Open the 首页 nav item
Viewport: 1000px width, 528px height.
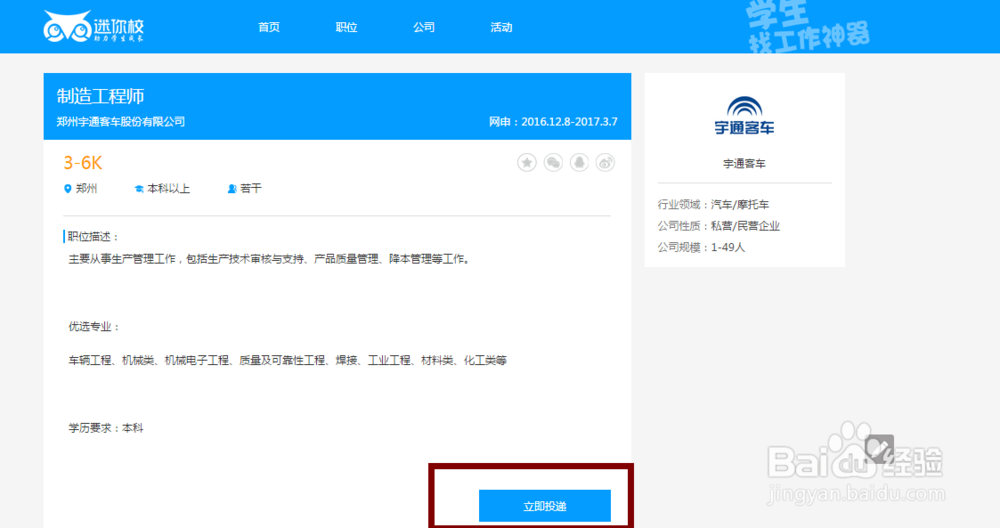(x=269, y=27)
